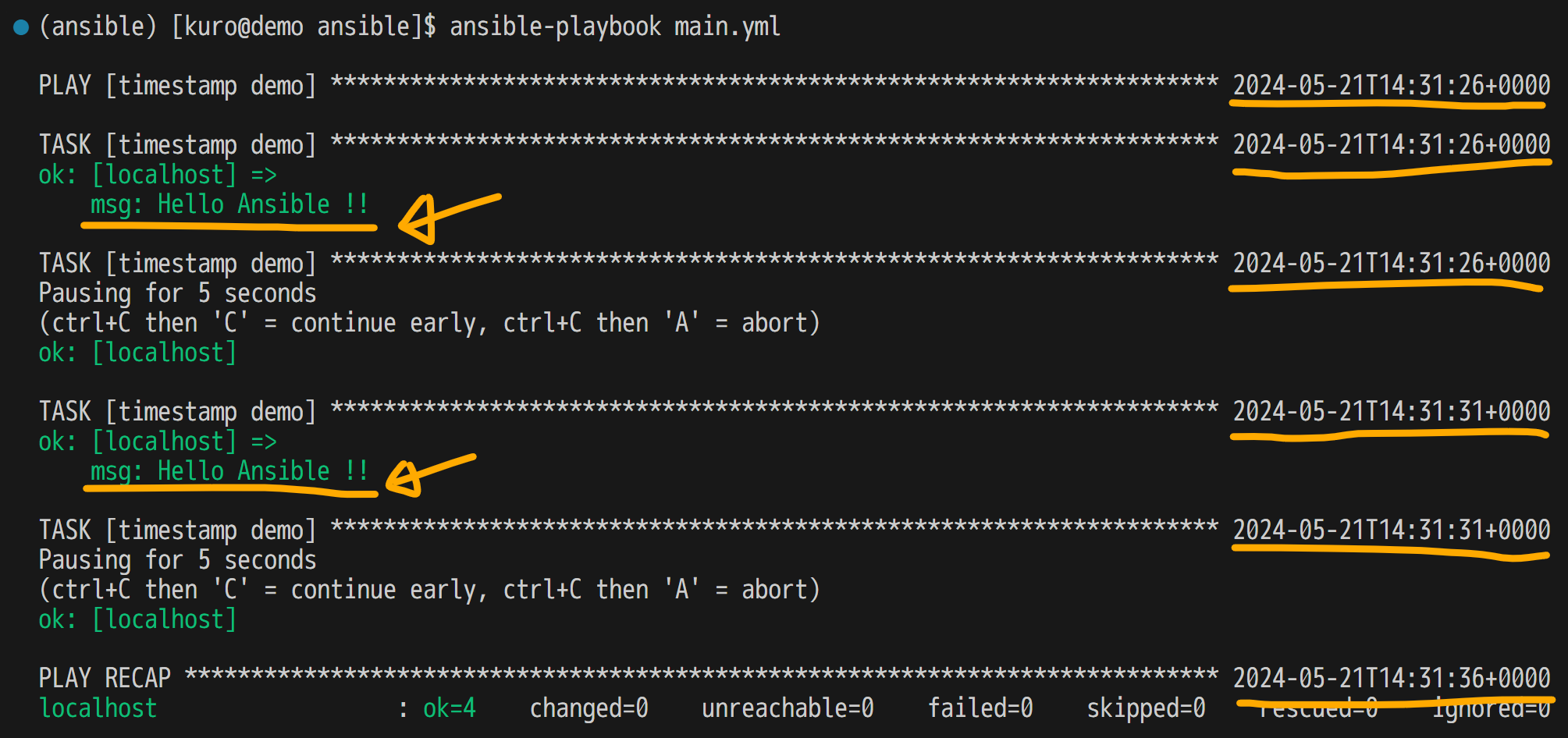Click the timestamp on the PLAY header line
This screenshot has width=1568, height=738.
click(1391, 85)
